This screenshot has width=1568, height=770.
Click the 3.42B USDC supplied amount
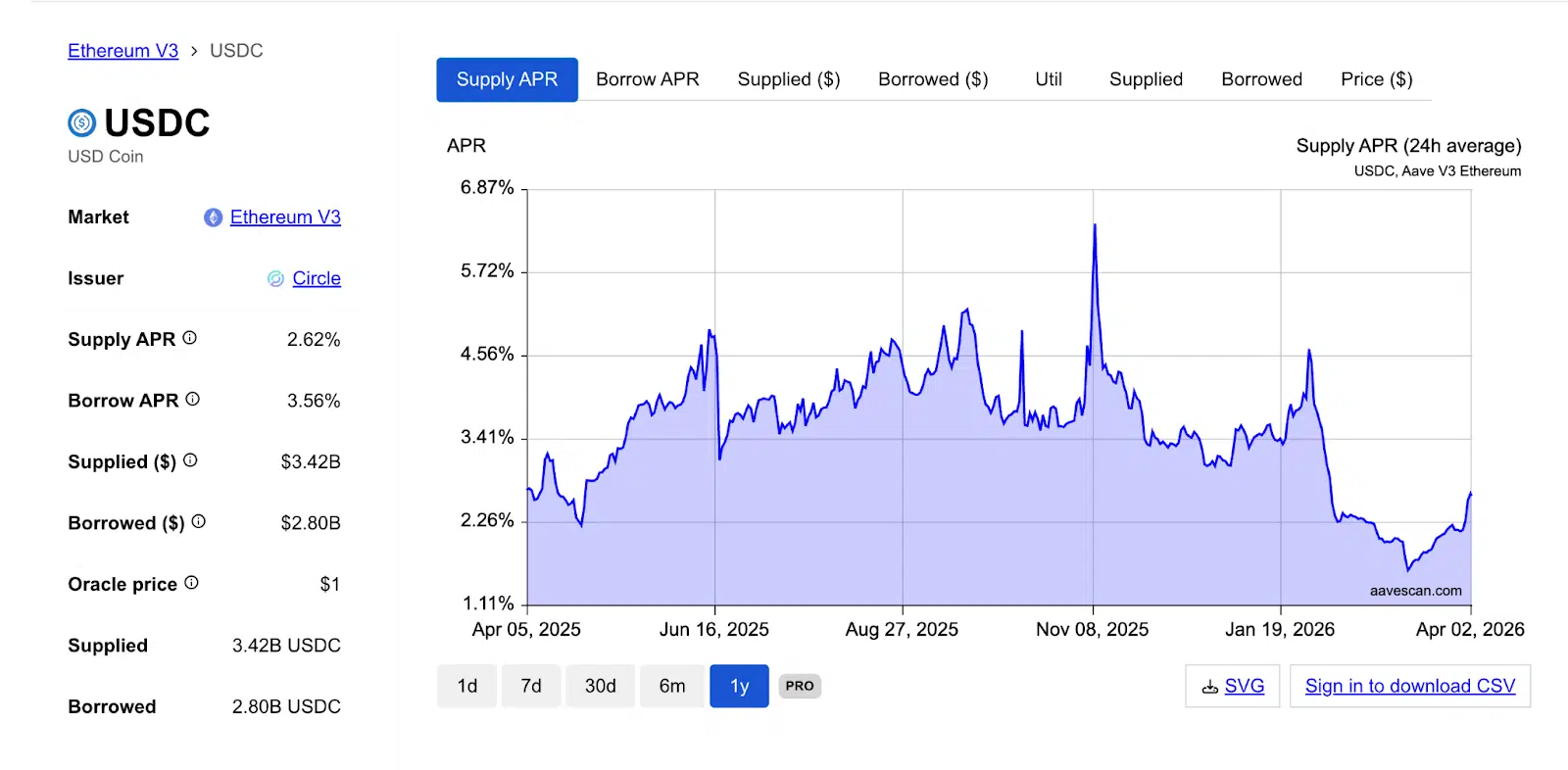[x=286, y=646]
